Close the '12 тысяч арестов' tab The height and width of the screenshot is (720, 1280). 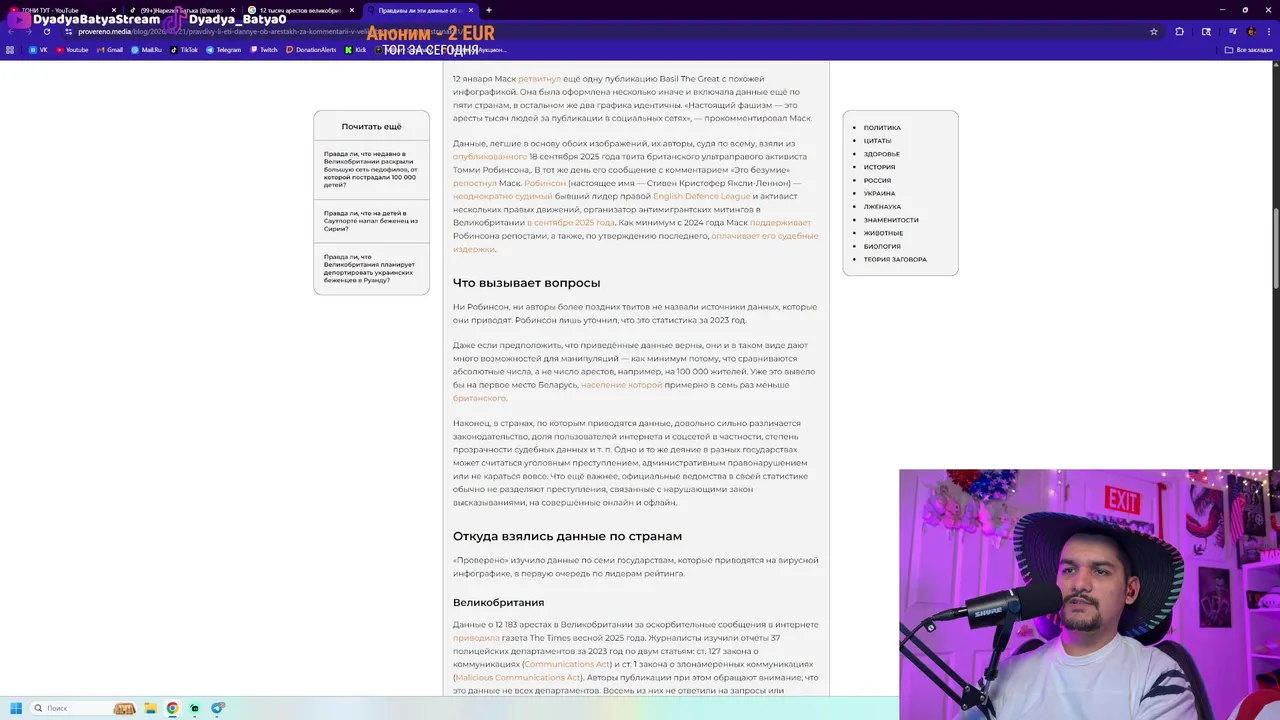point(351,10)
